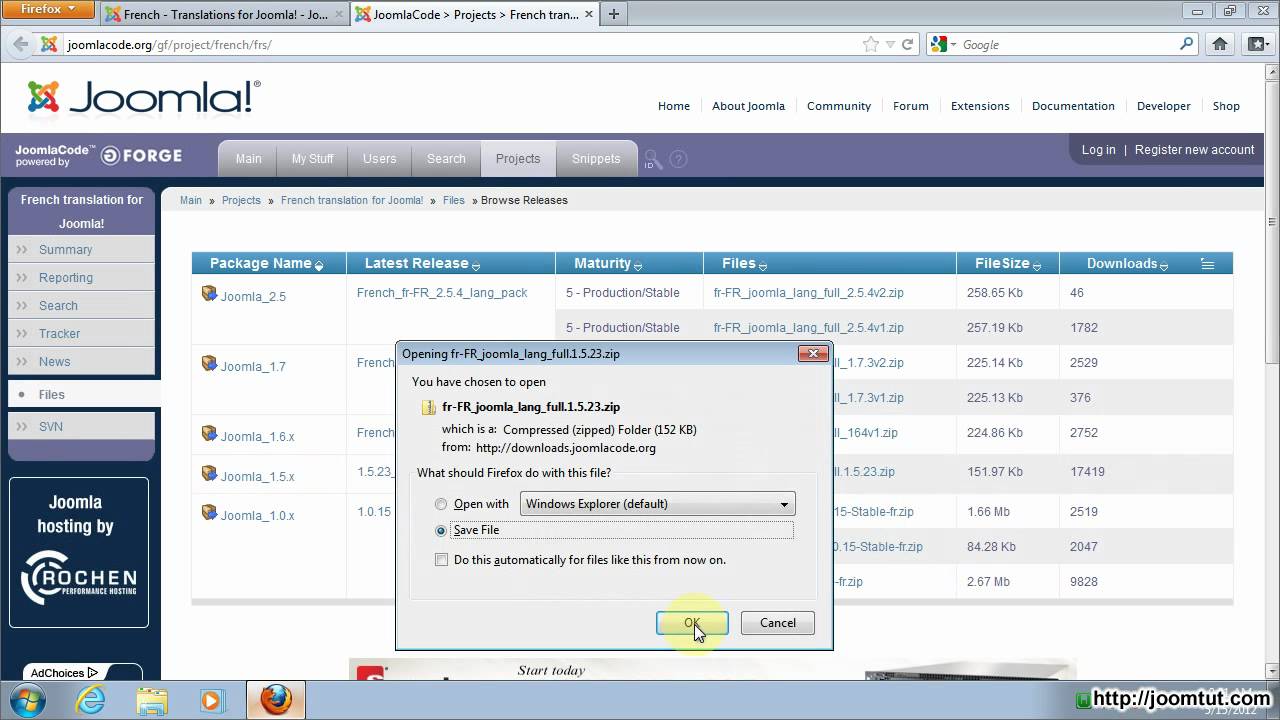This screenshot has height=720, width=1280.
Task: Sort by FileSize column arrow
Action: pyautogui.click(x=1037, y=266)
